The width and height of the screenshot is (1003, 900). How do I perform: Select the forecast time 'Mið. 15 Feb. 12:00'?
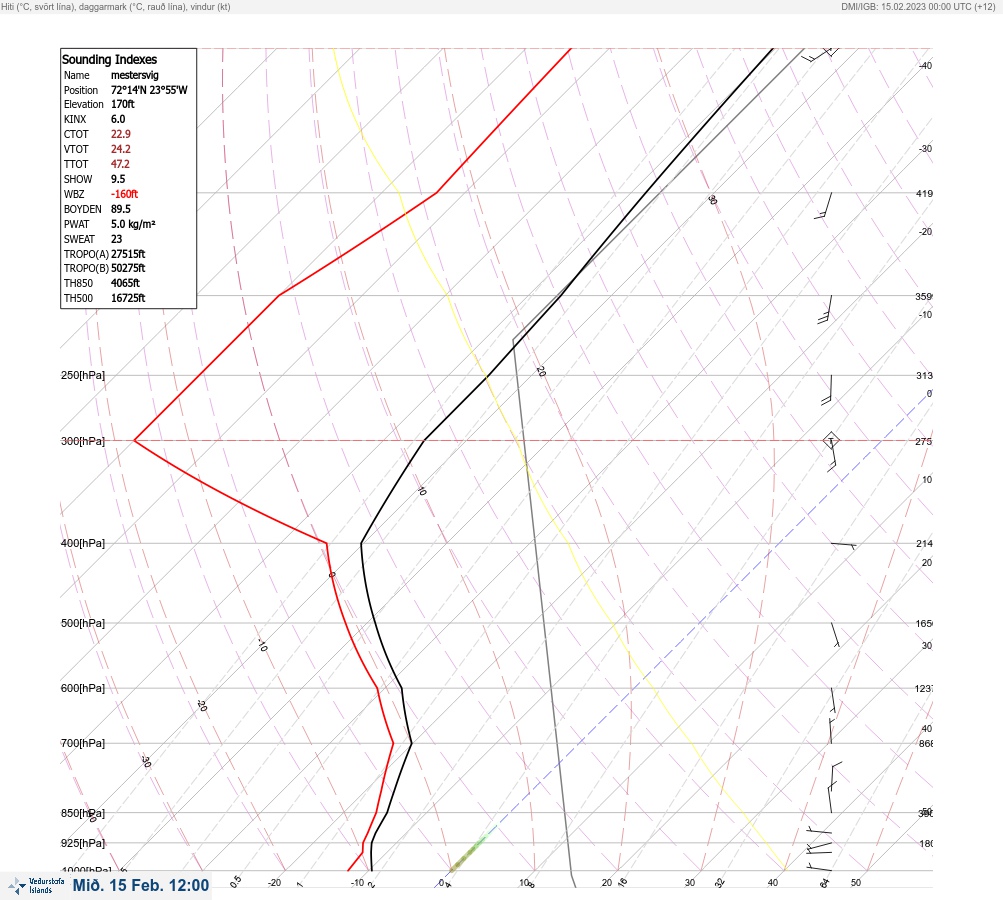141,885
